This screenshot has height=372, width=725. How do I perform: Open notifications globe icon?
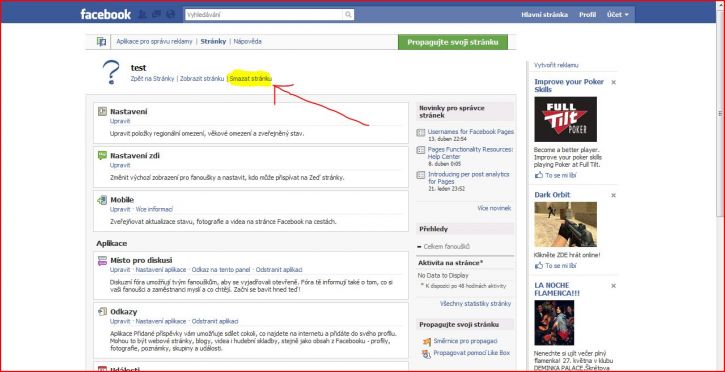170,14
